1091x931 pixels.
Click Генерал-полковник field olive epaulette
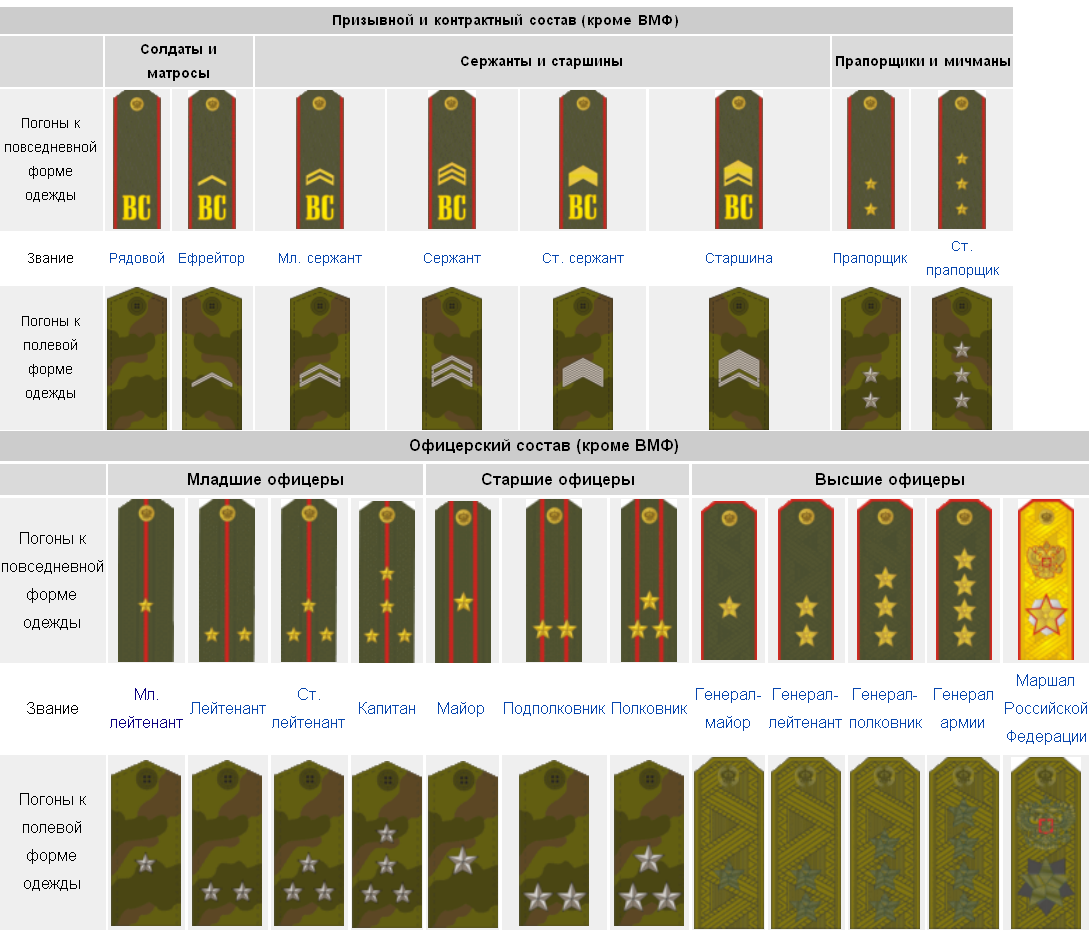click(884, 843)
